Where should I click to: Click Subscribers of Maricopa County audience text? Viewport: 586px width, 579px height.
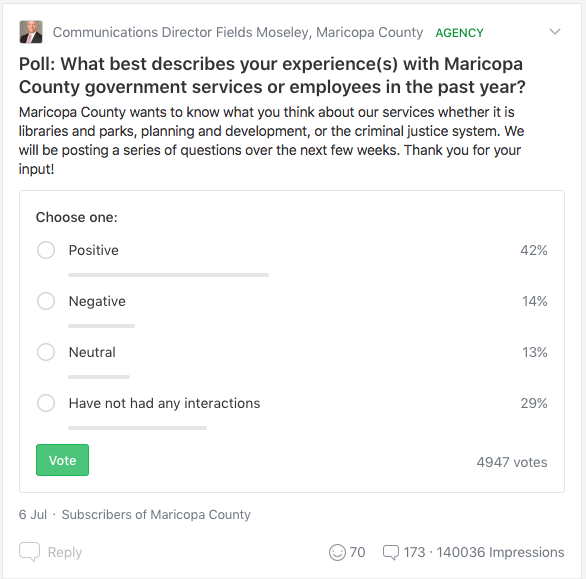click(x=156, y=515)
